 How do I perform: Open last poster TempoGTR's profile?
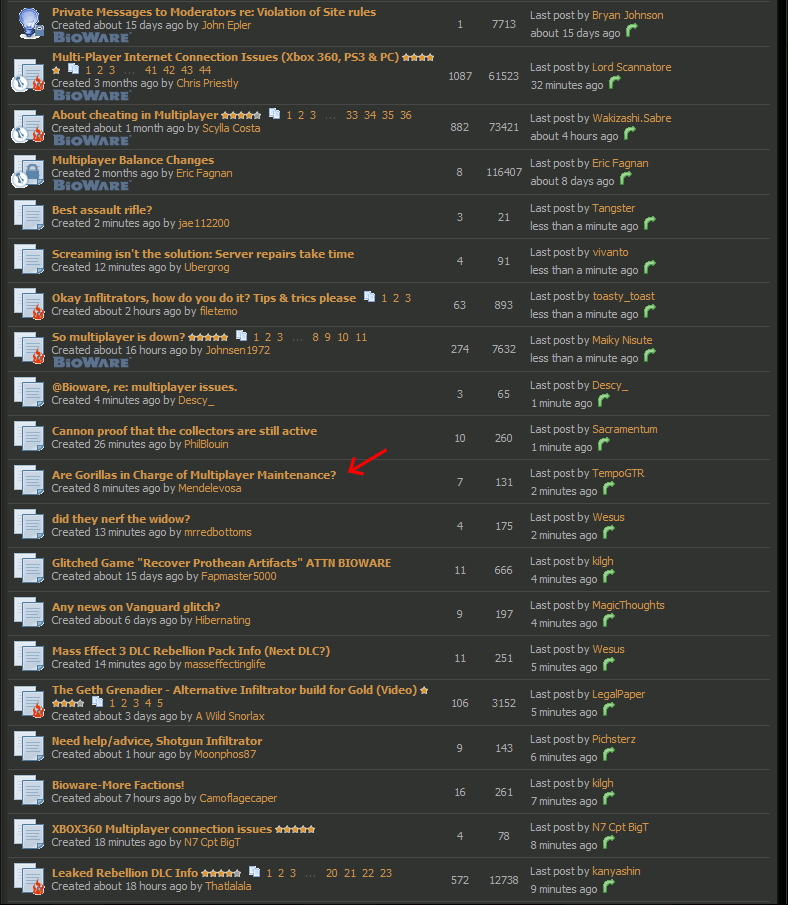click(619, 473)
